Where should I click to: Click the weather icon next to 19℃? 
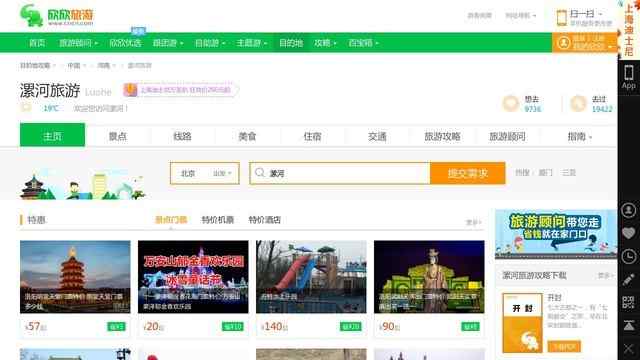[26, 108]
